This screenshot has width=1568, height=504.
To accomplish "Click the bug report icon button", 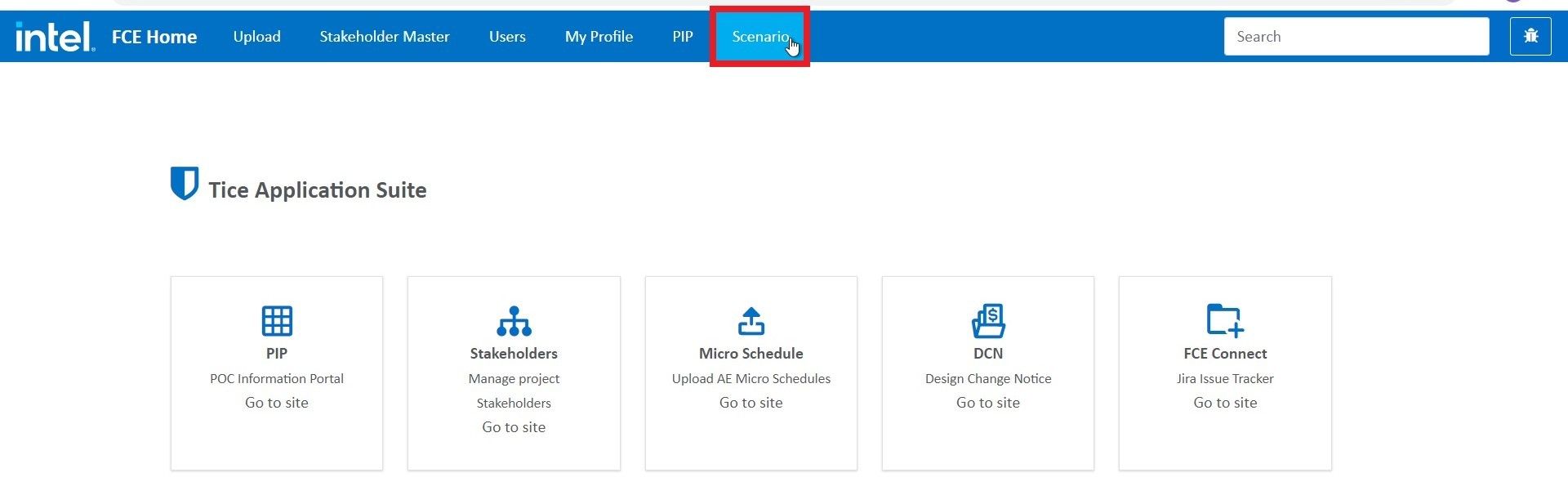I will pyautogui.click(x=1530, y=37).
